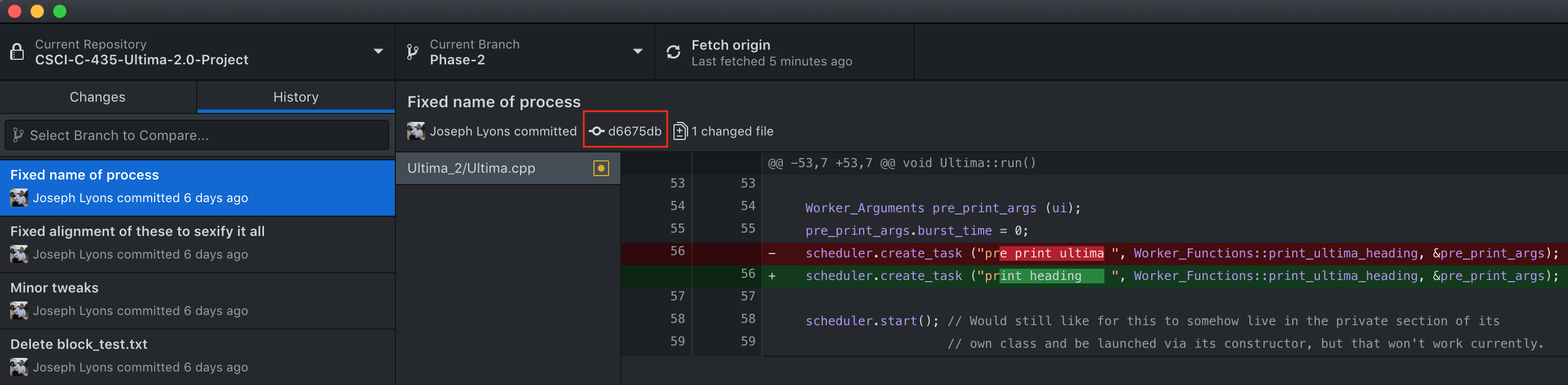Image resolution: width=1568 pixels, height=385 pixels.
Task: Open the 'Minor tweaks' commit
Action: 197,300
